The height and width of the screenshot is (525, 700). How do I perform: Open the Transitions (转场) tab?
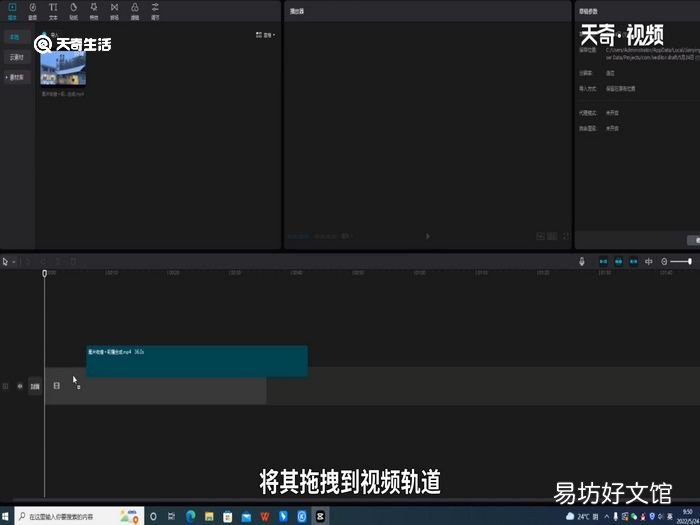[x=114, y=11]
